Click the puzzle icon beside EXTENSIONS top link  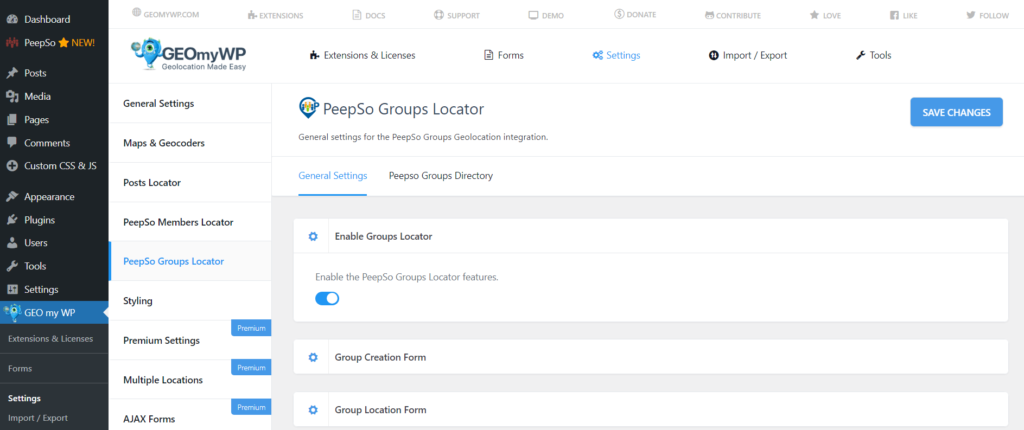252,15
